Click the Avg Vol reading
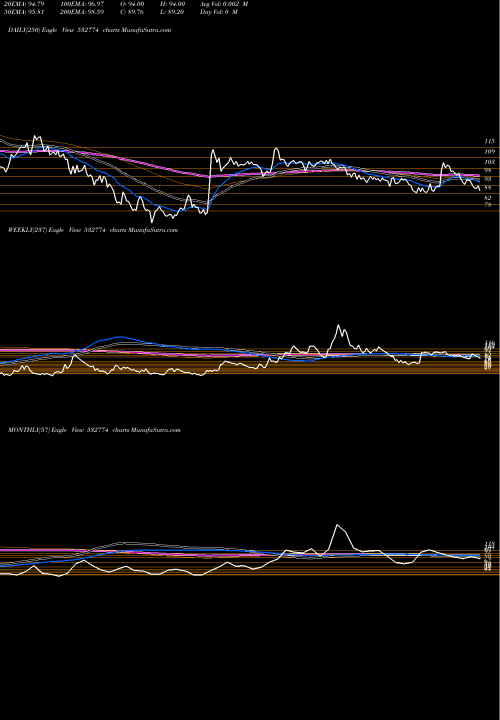500x720 pixels. [225, 3]
